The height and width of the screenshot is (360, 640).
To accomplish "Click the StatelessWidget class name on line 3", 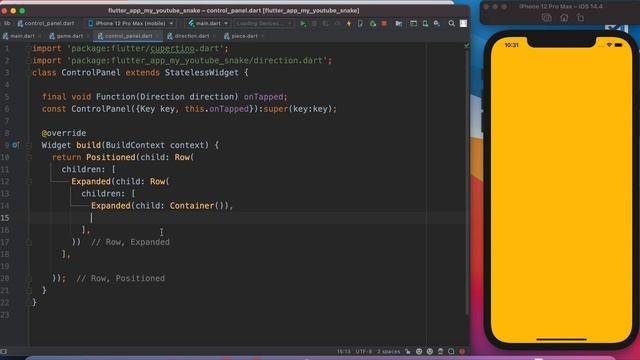I will pyautogui.click(x=202, y=73).
